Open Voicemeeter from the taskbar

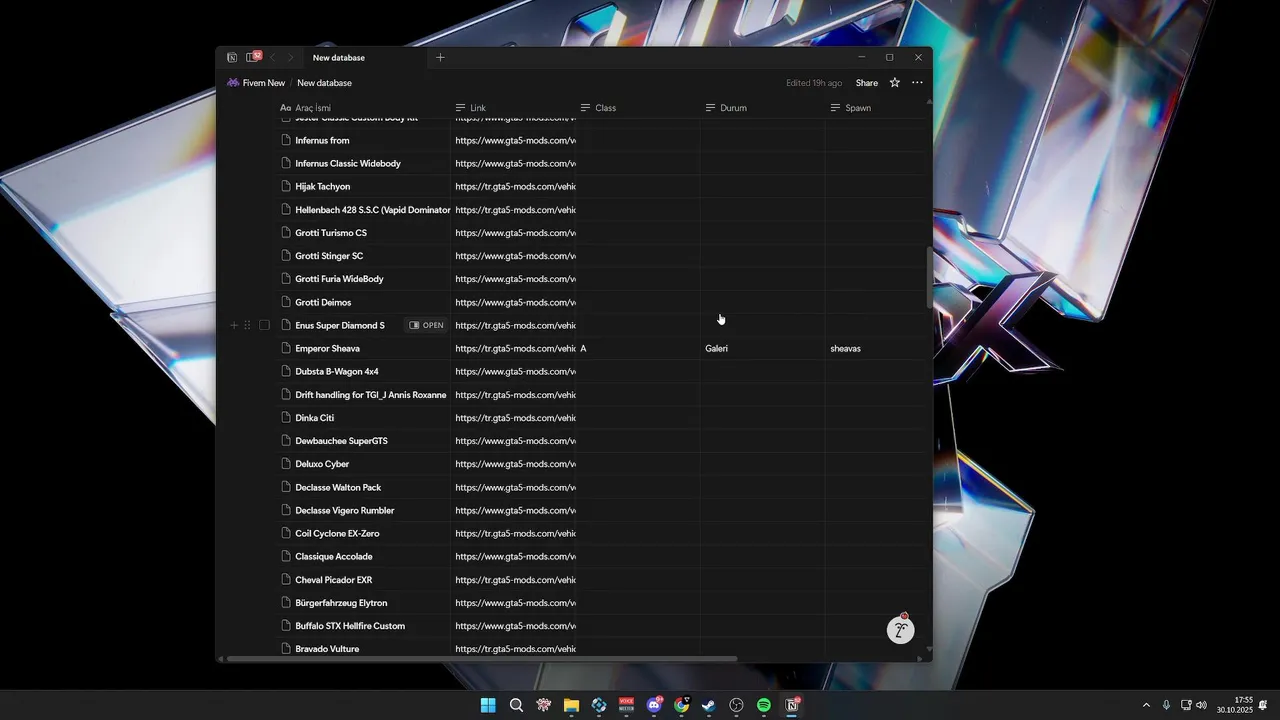pos(626,705)
